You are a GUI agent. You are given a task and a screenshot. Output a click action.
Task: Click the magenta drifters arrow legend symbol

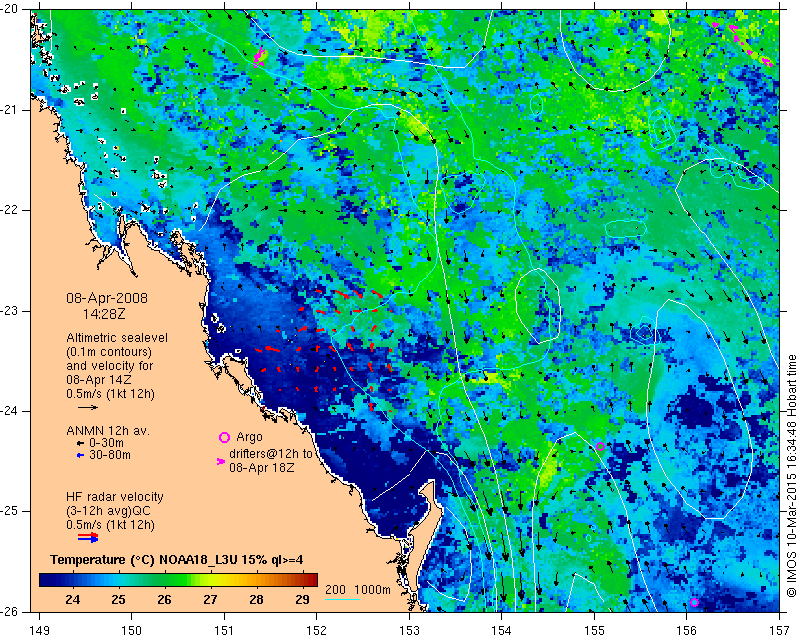click(221, 461)
